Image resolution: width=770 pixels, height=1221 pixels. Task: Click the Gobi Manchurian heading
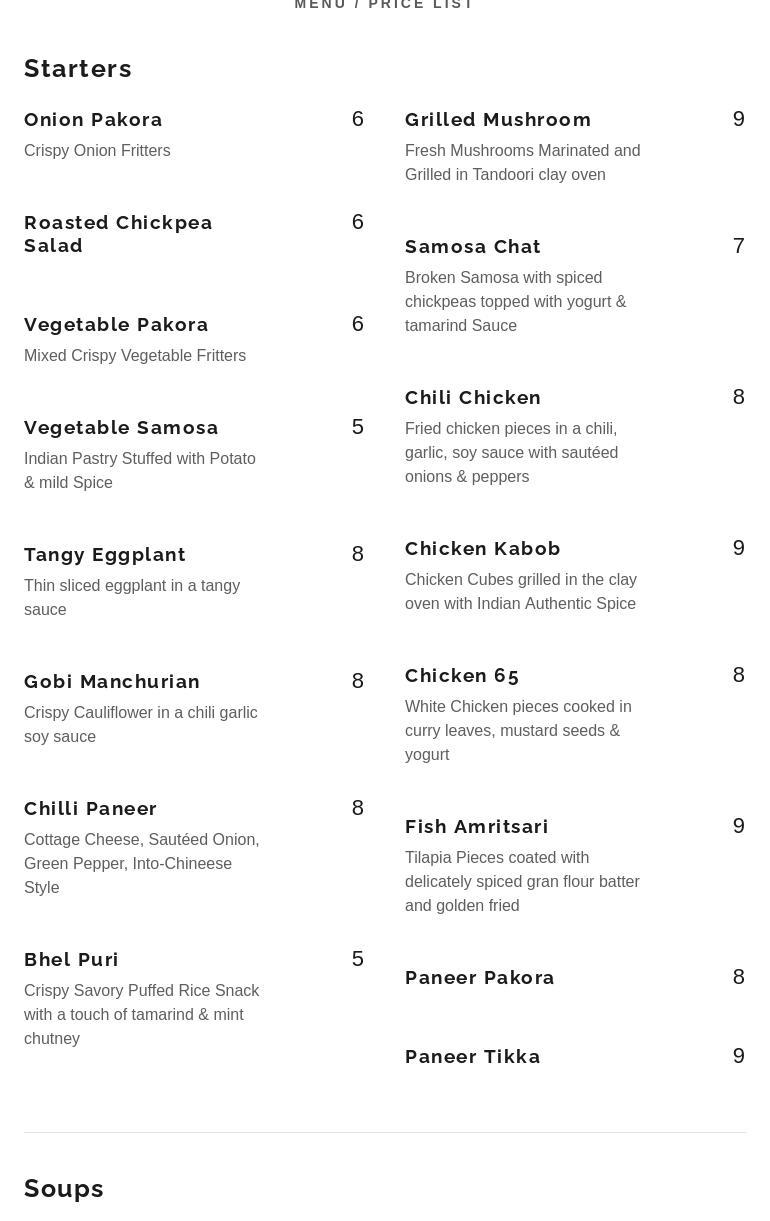(x=112, y=682)
